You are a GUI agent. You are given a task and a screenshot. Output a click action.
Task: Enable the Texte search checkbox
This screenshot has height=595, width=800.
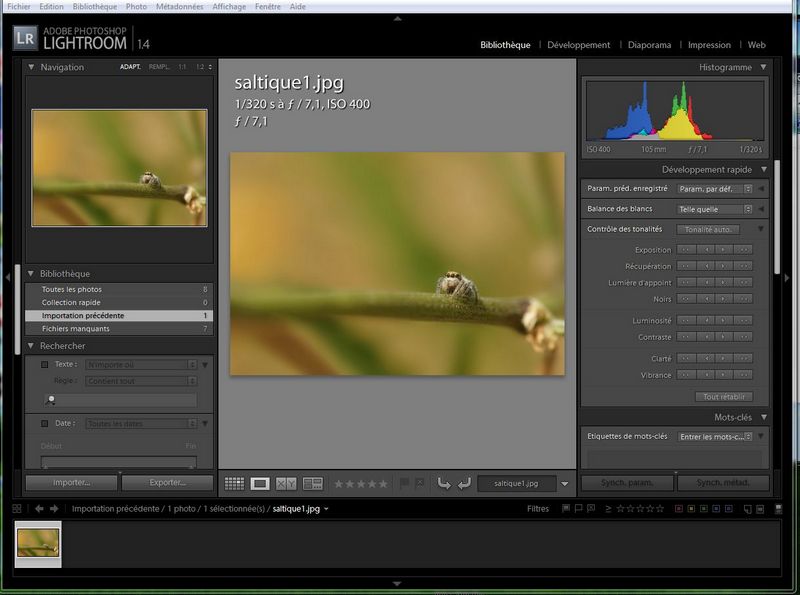tap(44, 365)
